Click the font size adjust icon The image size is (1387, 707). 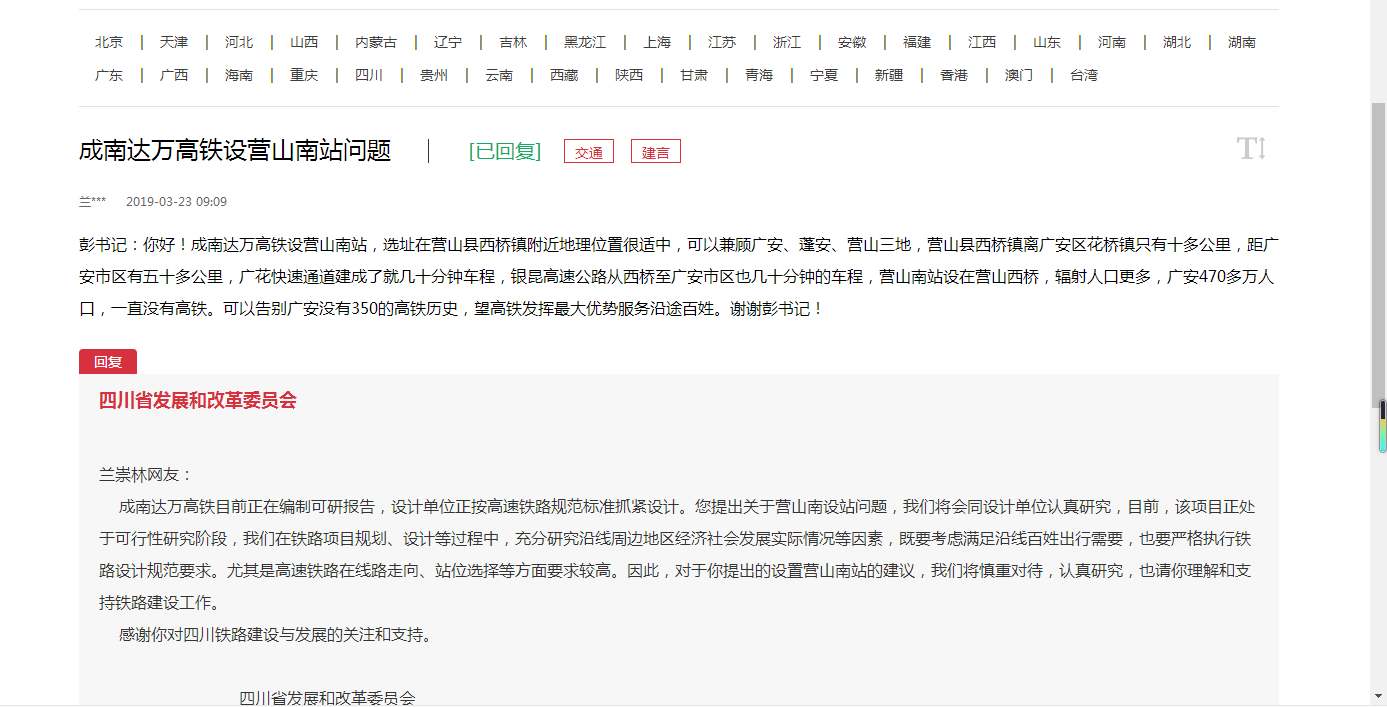click(1251, 149)
